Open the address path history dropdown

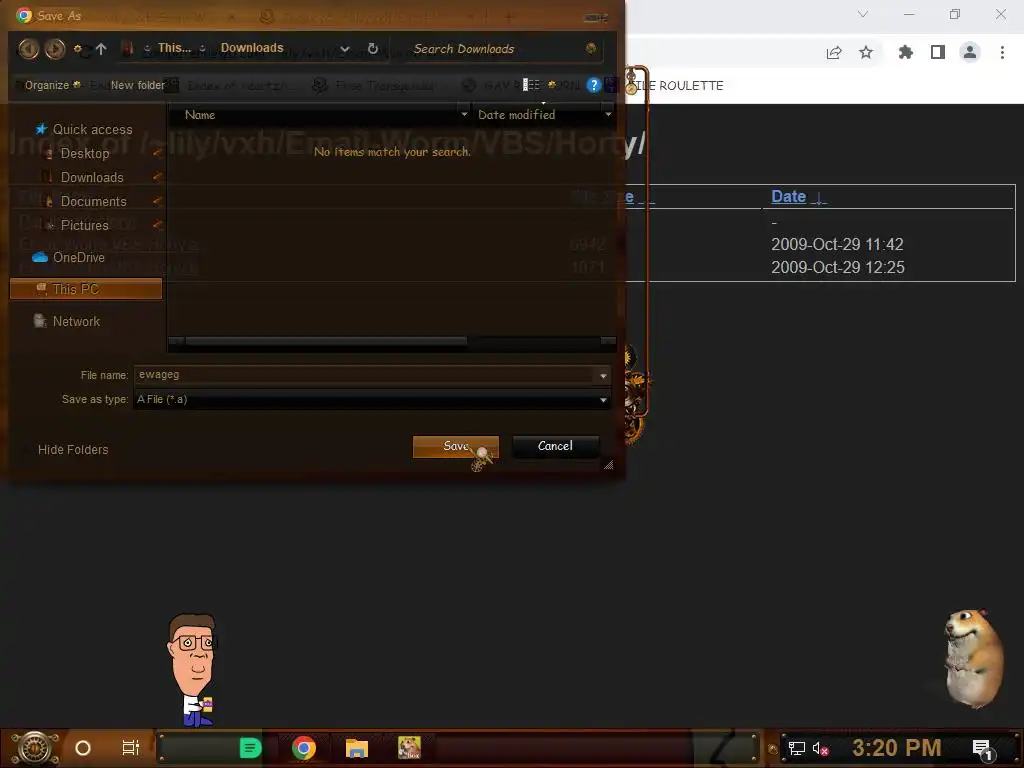(345, 49)
